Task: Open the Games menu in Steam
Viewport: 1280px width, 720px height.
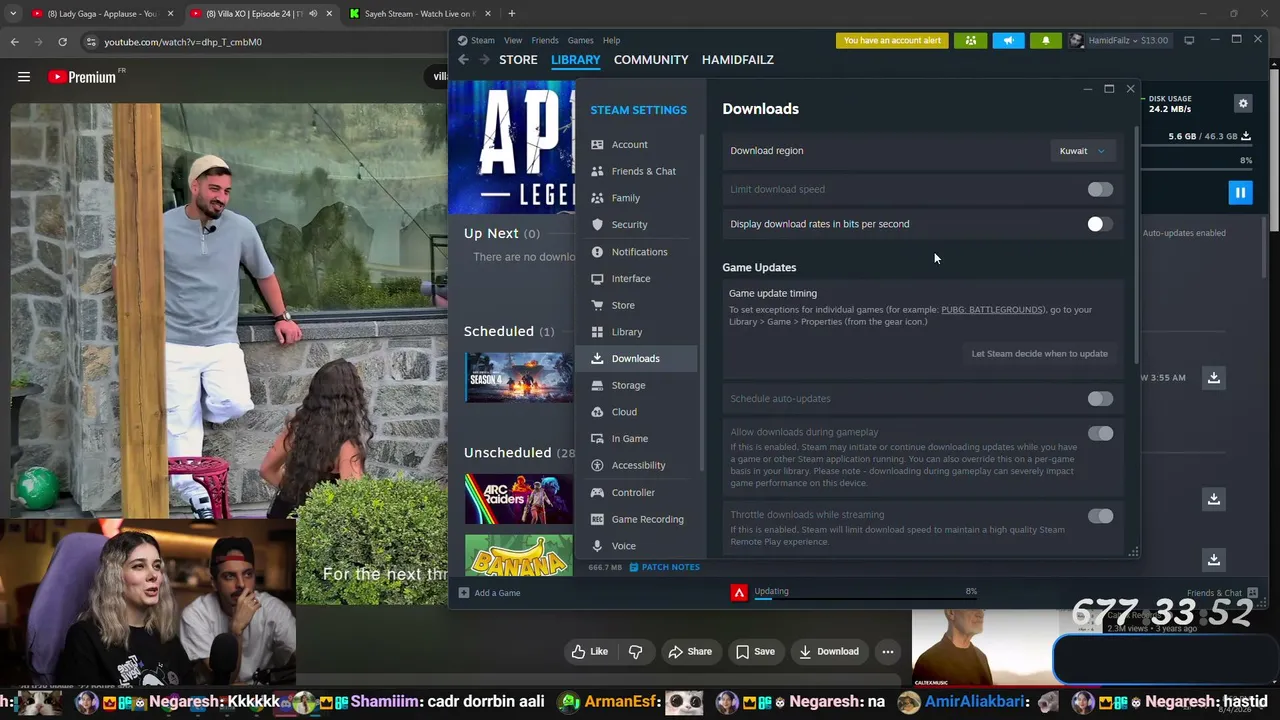Action: [x=581, y=40]
